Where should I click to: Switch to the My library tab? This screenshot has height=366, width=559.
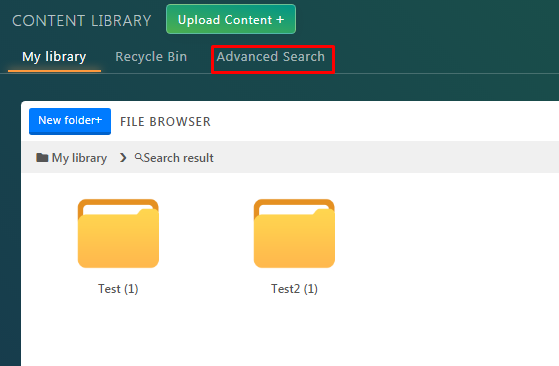click(54, 57)
